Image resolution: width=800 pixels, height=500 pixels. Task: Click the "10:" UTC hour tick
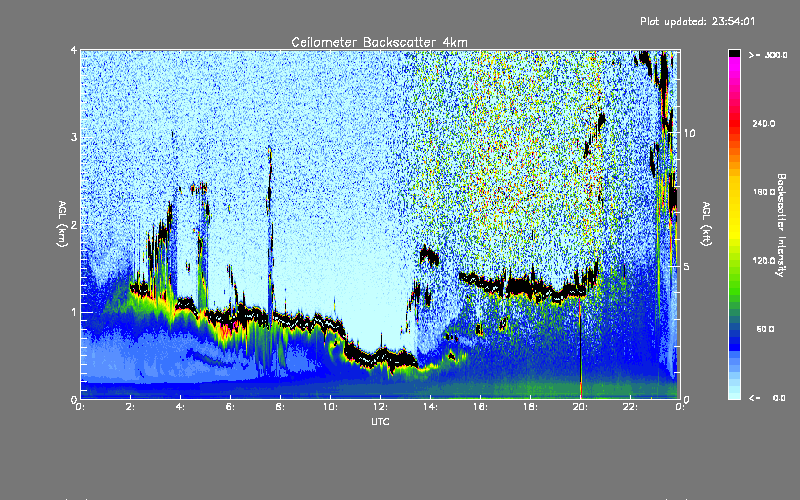[330, 407]
